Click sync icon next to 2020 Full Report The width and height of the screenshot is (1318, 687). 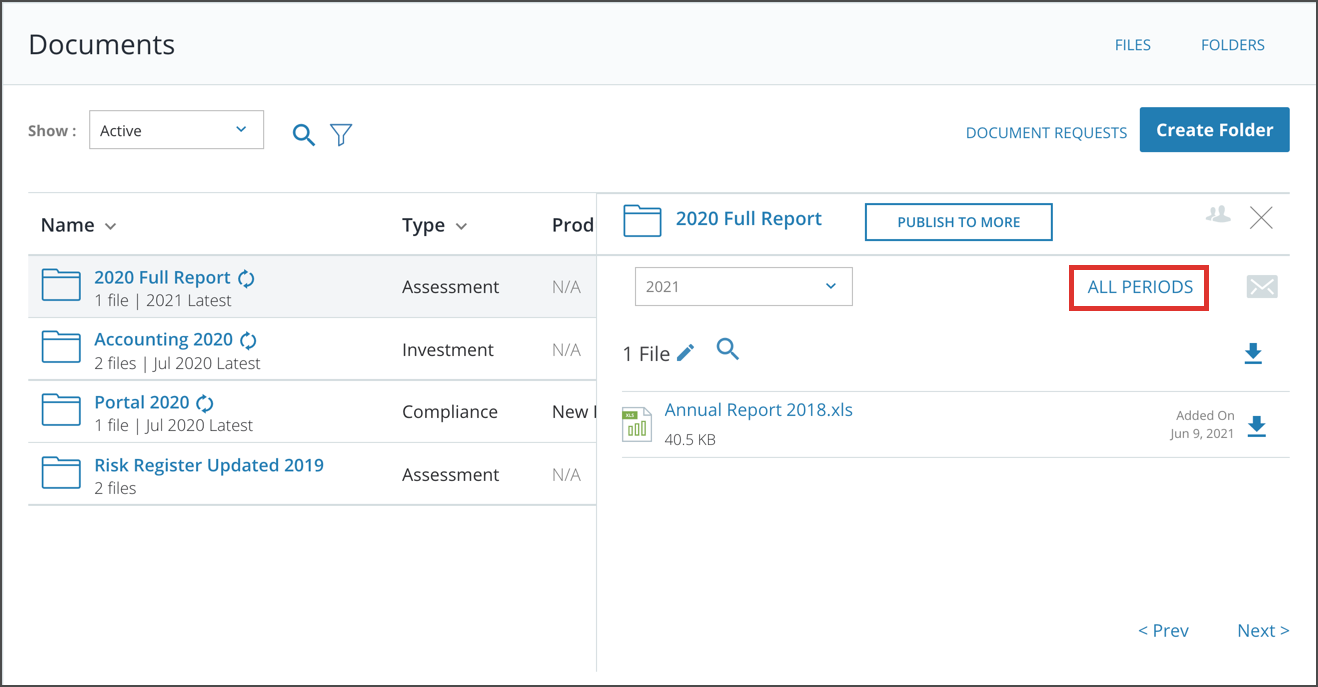pos(246,279)
